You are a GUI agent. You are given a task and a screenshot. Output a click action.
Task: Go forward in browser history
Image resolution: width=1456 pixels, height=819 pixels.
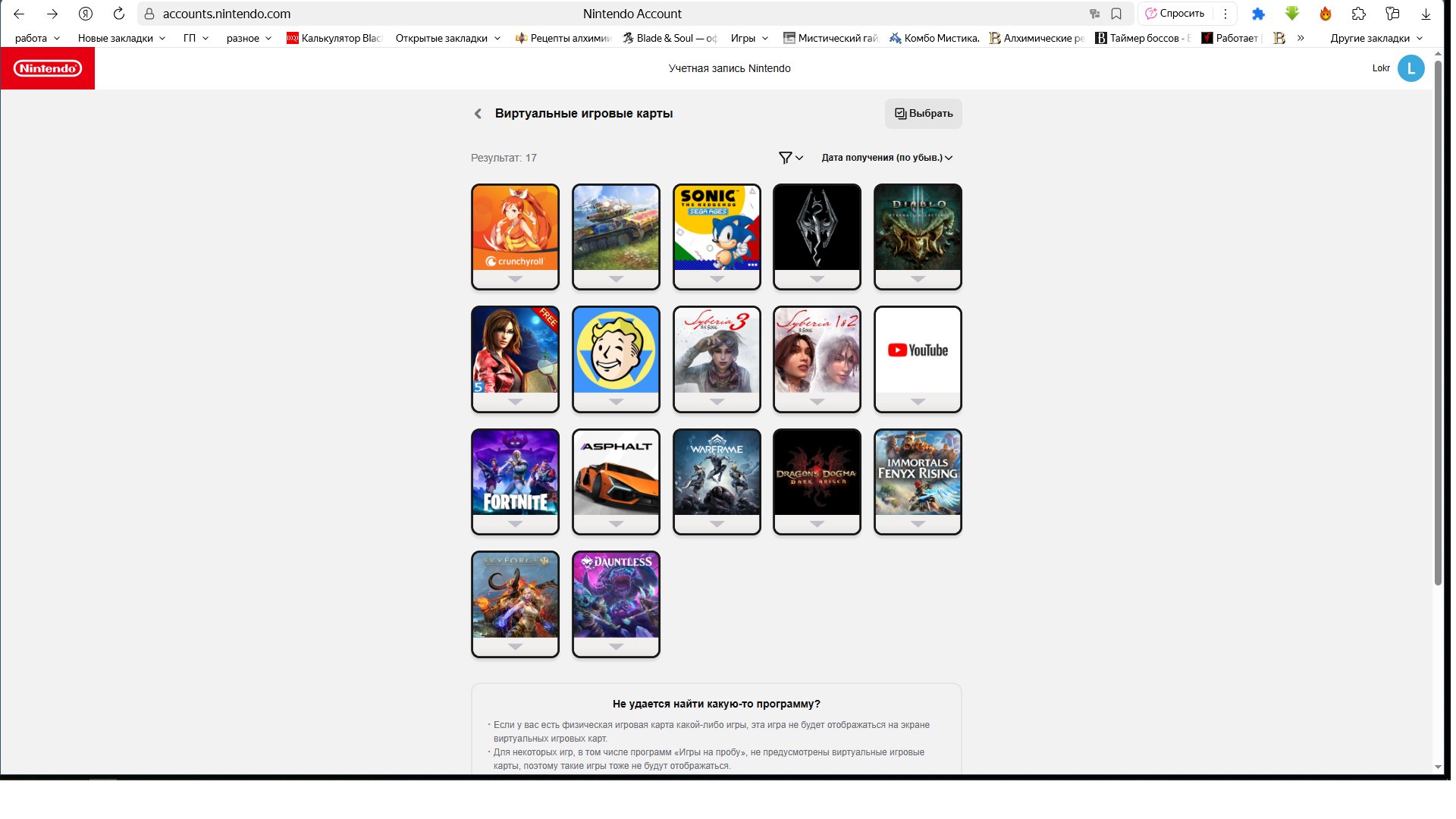click(52, 14)
